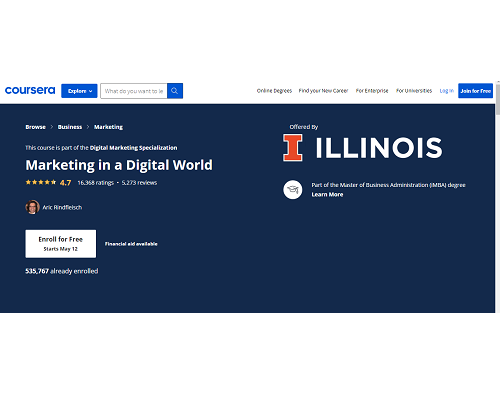500x400 pixels.
Task: Open Financial aid available link
Action: coord(131,244)
